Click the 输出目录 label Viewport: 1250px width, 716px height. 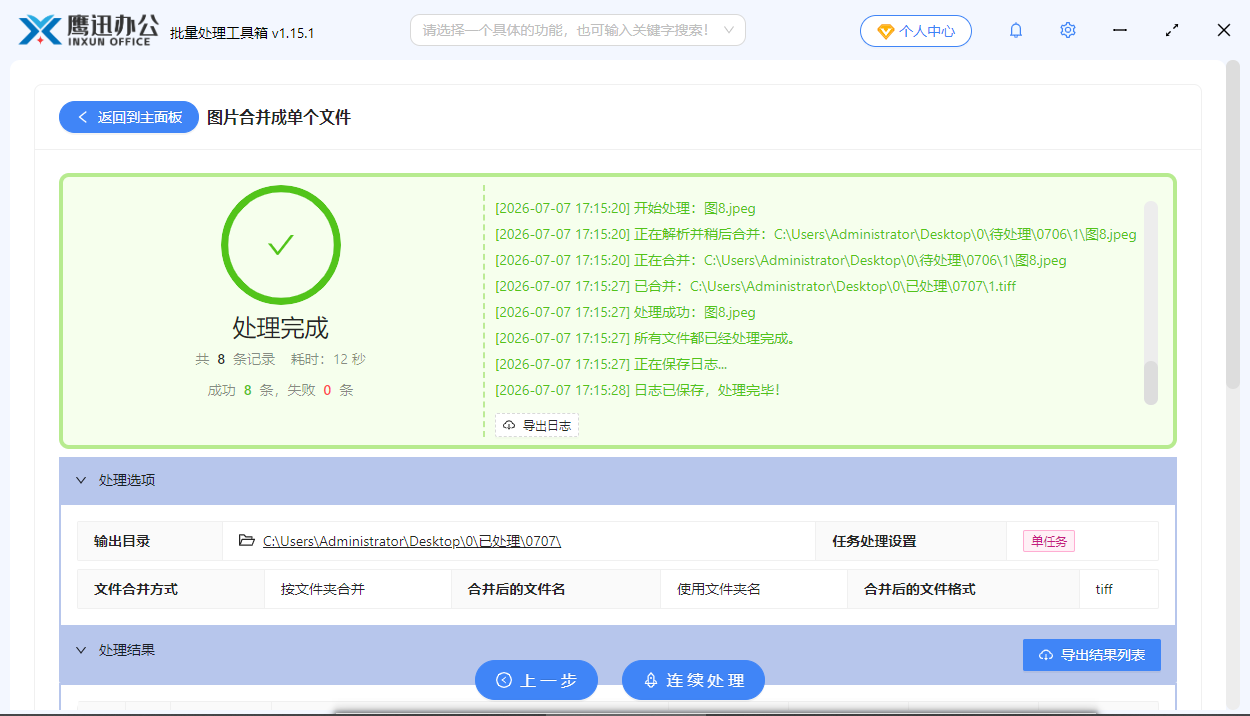(122, 541)
